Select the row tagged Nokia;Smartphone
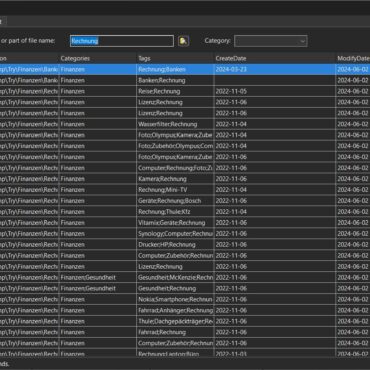Viewport: 370px width, 370px height. 185,299
